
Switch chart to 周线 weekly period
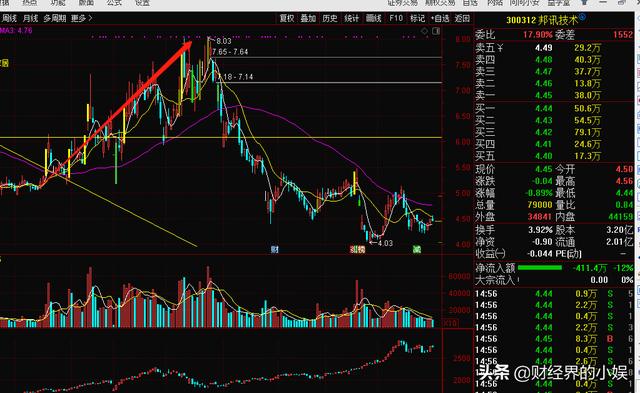point(9,18)
